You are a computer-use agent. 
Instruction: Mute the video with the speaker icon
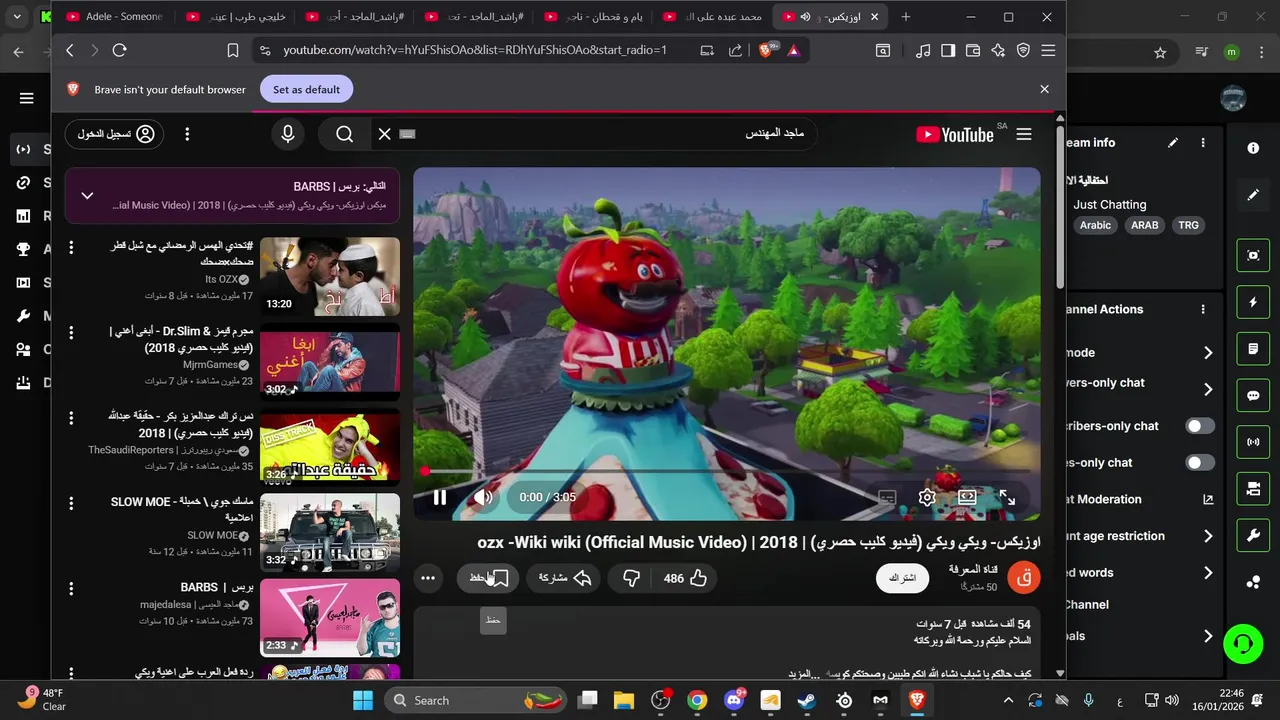(483, 497)
